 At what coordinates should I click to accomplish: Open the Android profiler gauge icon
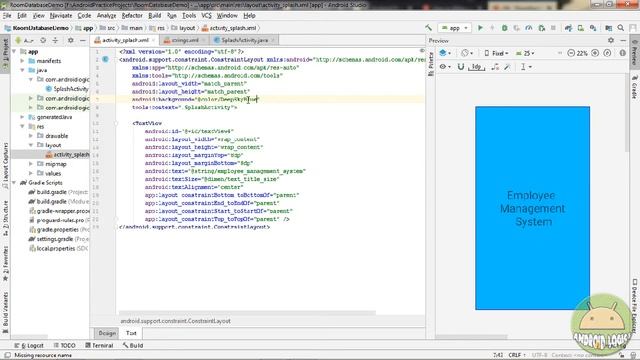(529, 28)
